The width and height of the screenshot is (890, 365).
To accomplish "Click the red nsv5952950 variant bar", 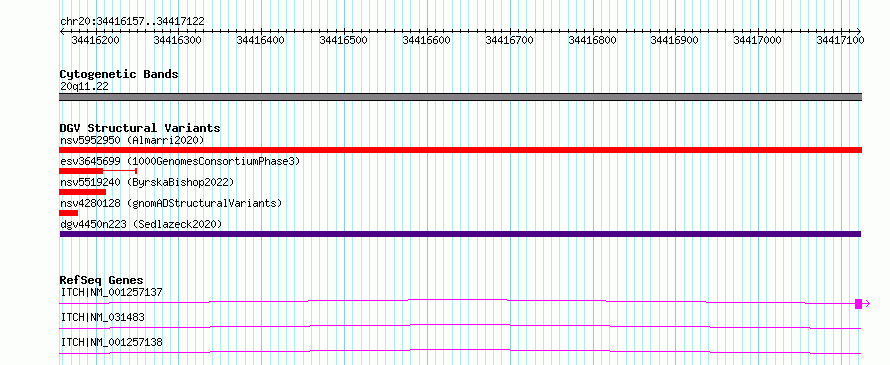I will 461,150.
